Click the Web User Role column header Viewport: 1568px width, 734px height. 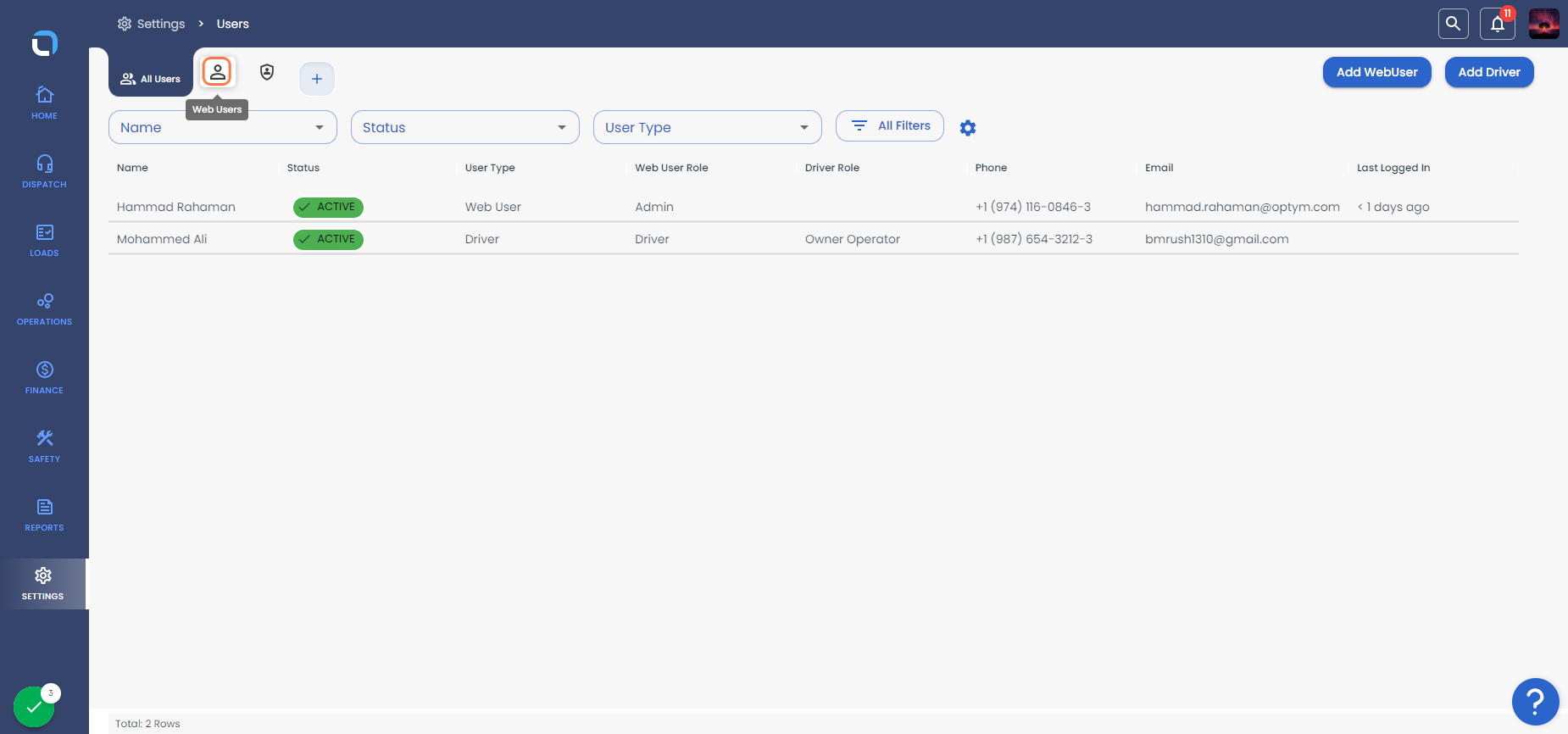tap(671, 168)
